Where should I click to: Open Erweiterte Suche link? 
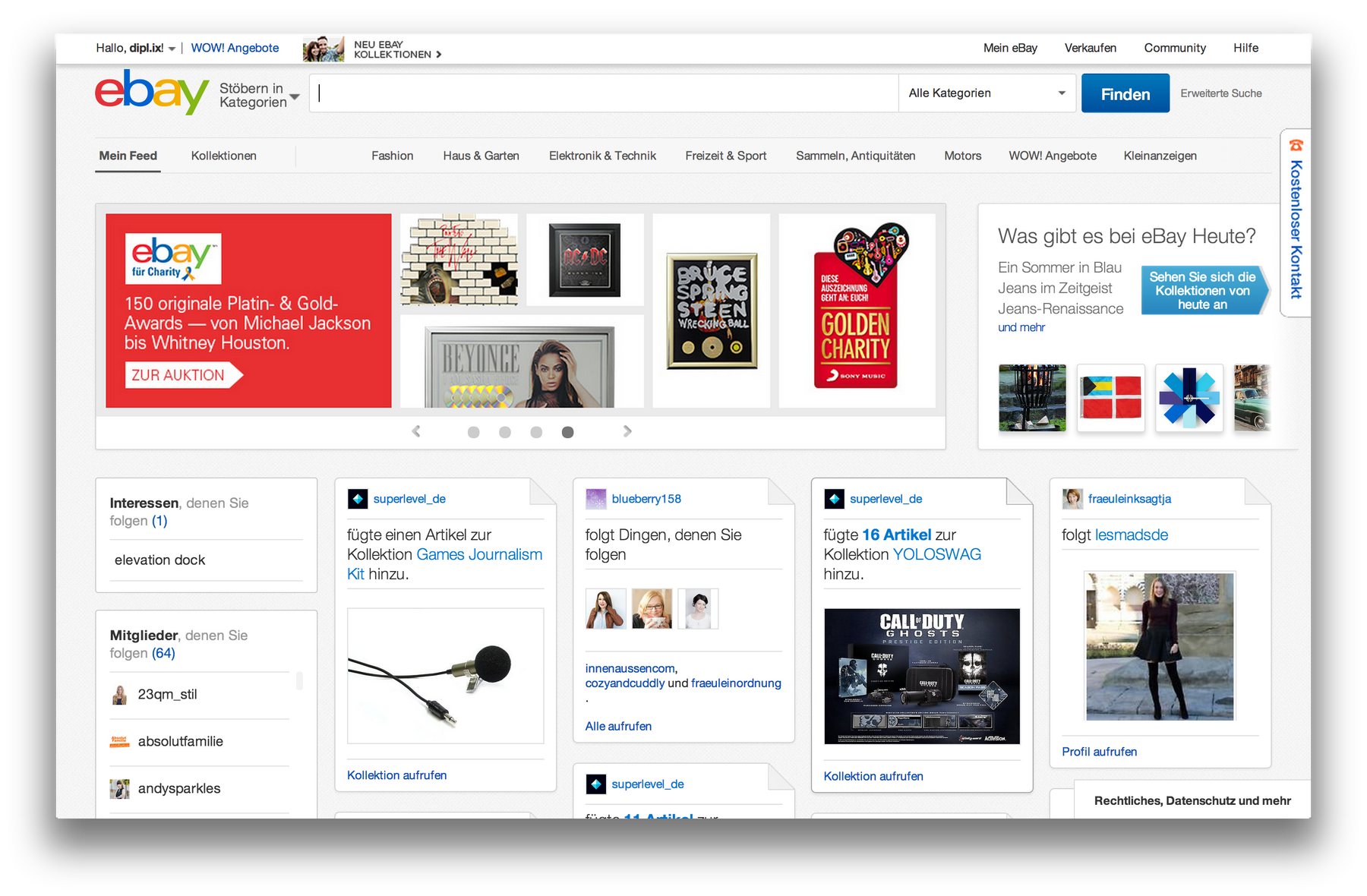pyautogui.click(x=1221, y=93)
